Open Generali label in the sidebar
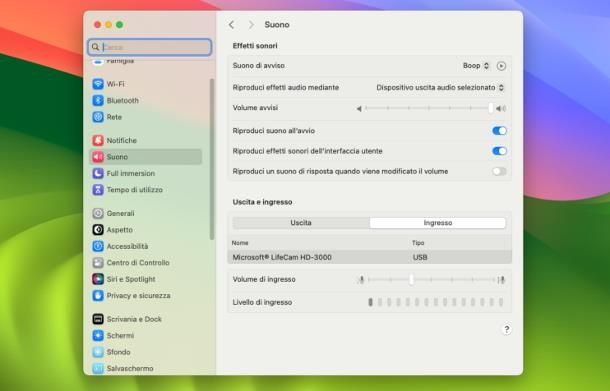This screenshot has height=391, width=610. (120, 213)
